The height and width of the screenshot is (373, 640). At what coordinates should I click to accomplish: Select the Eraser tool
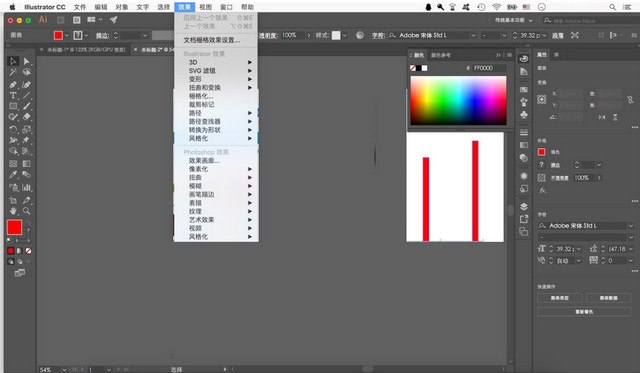(x=27, y=117)
